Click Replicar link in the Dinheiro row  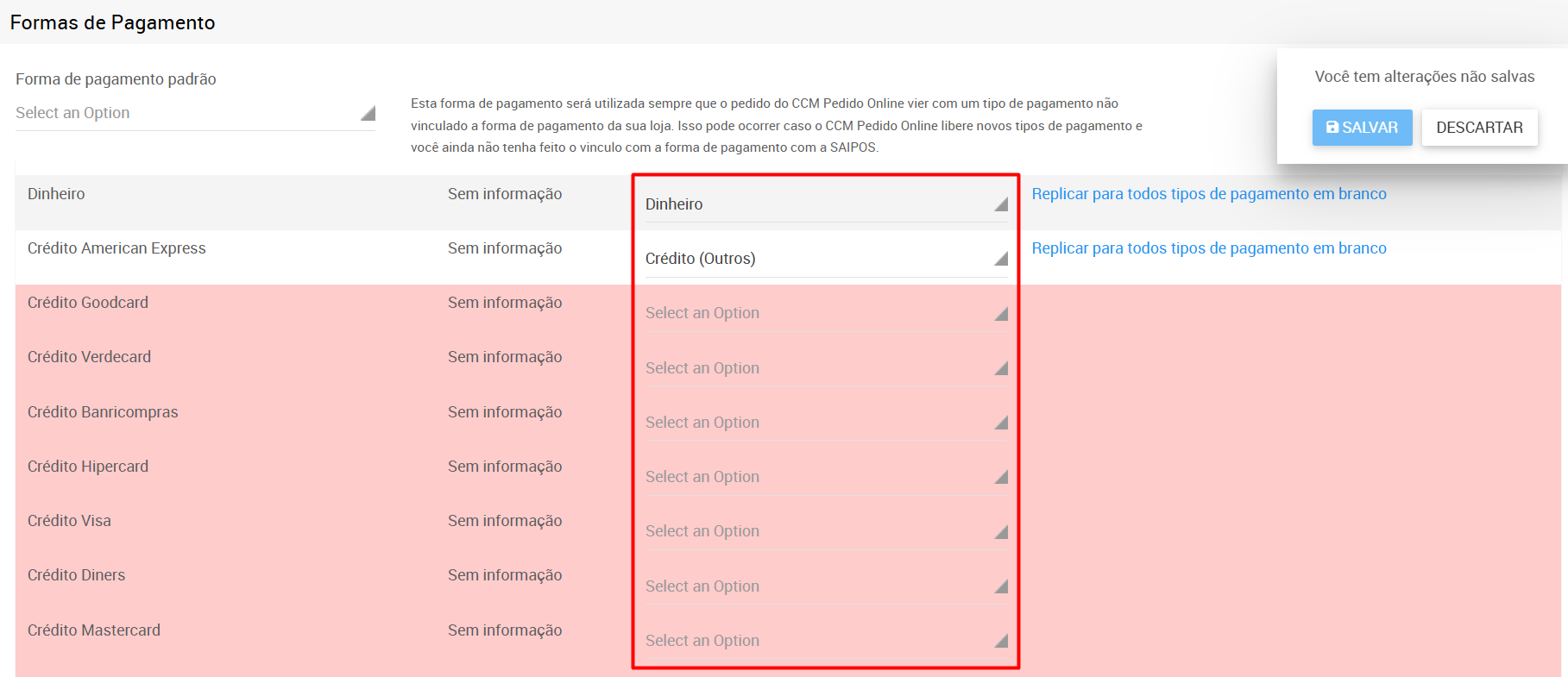[x=1209, y=194]
